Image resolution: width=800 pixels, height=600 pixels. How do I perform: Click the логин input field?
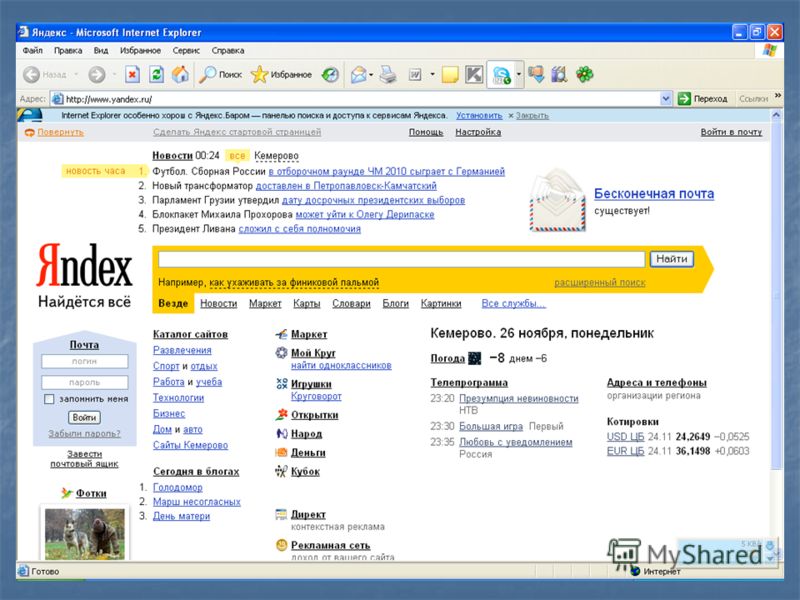tap(85, 361)
